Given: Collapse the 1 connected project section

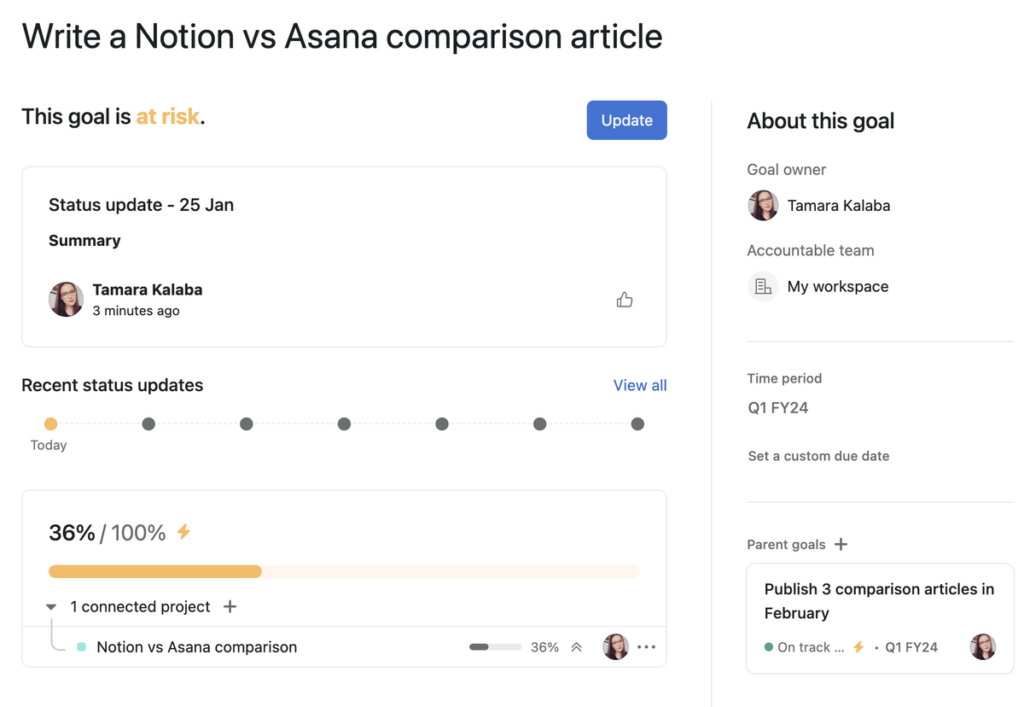Looking at the screenshot, I should point(50,606).
